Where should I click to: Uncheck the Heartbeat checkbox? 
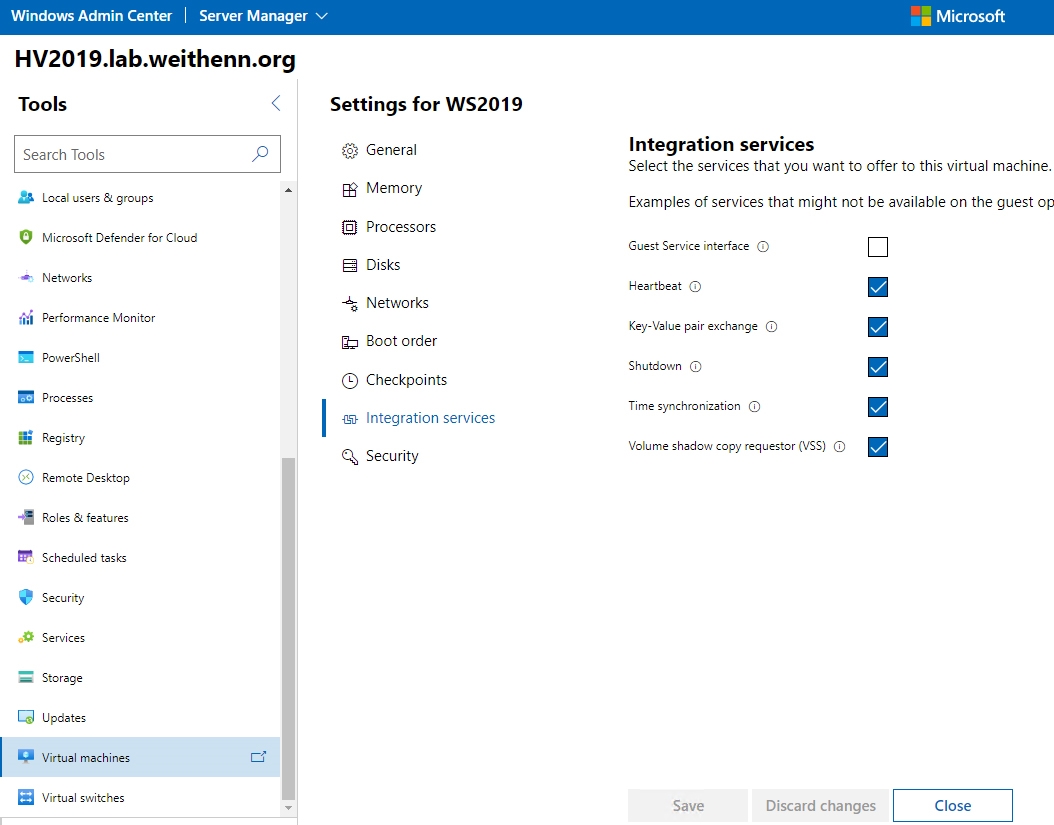pyautogui.click(x=878, y=287)
